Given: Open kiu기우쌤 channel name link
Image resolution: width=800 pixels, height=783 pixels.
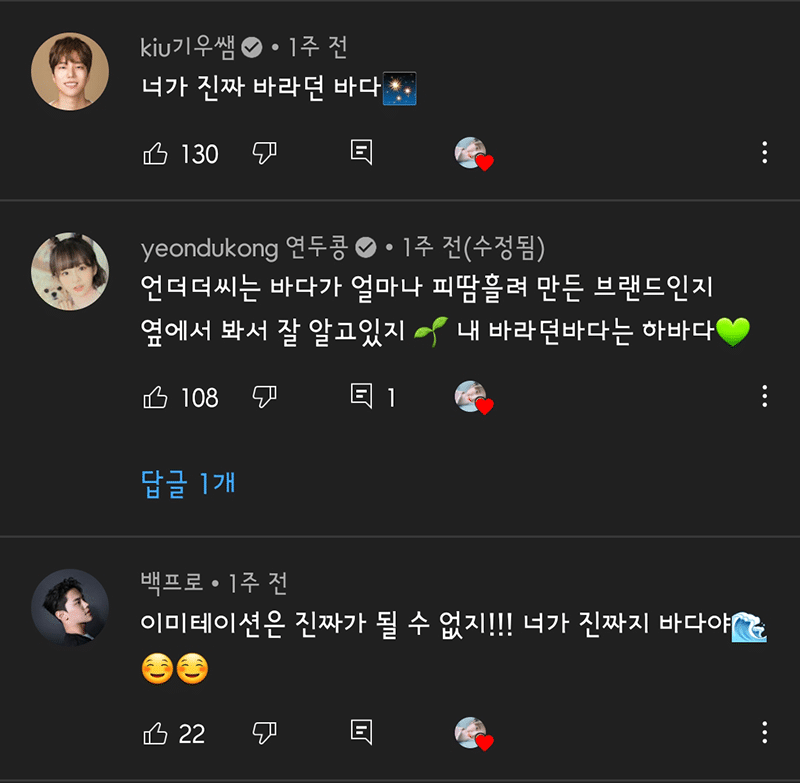Looking at the screenshot, I should click(191, 46).
